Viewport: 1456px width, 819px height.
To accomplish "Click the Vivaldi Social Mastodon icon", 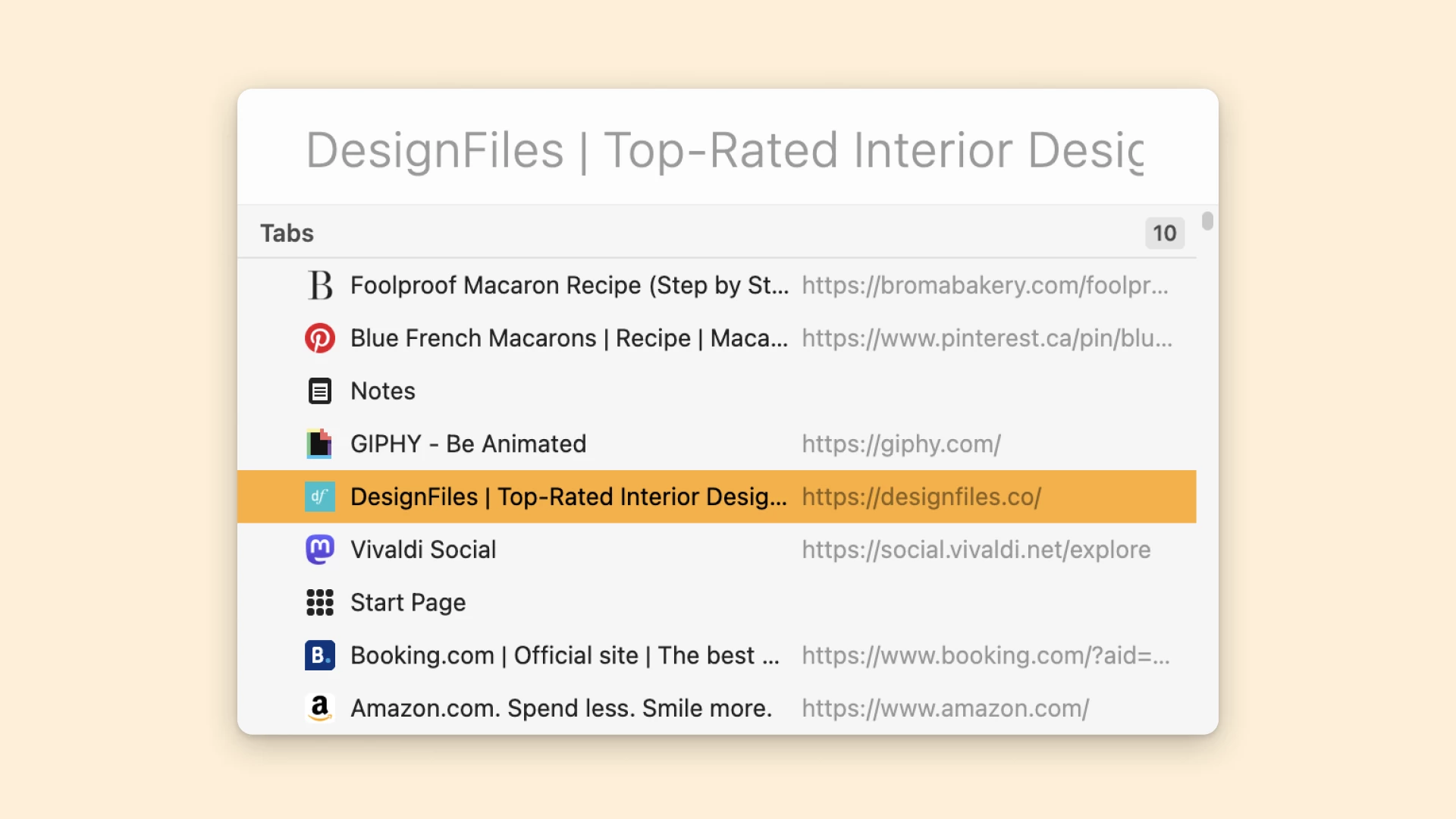I will (x=320, y=550).
